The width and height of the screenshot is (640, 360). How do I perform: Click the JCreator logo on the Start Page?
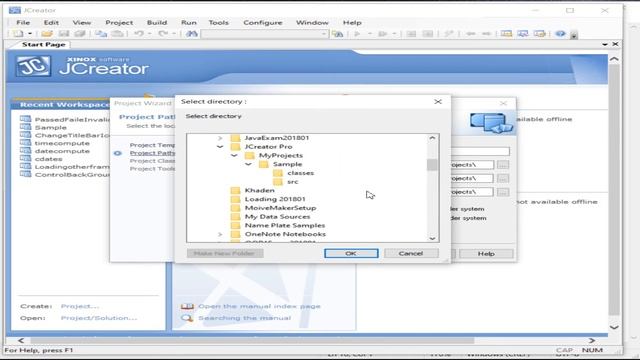pyautogui.click(x=33, y=66)
